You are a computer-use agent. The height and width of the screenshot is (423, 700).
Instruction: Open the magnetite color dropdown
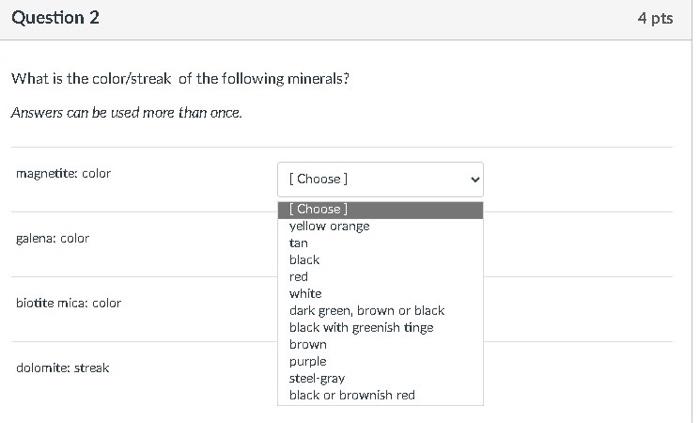point(379,179)
